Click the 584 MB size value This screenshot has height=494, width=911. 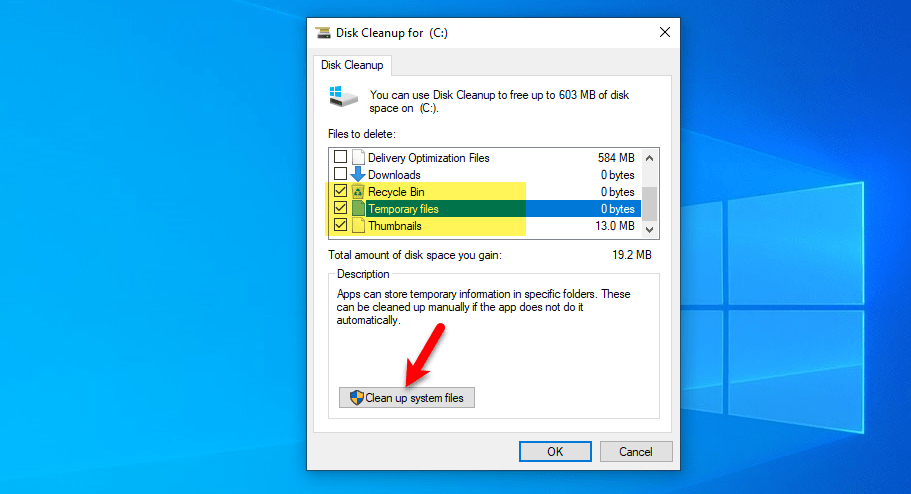click(x=616, y=157)
